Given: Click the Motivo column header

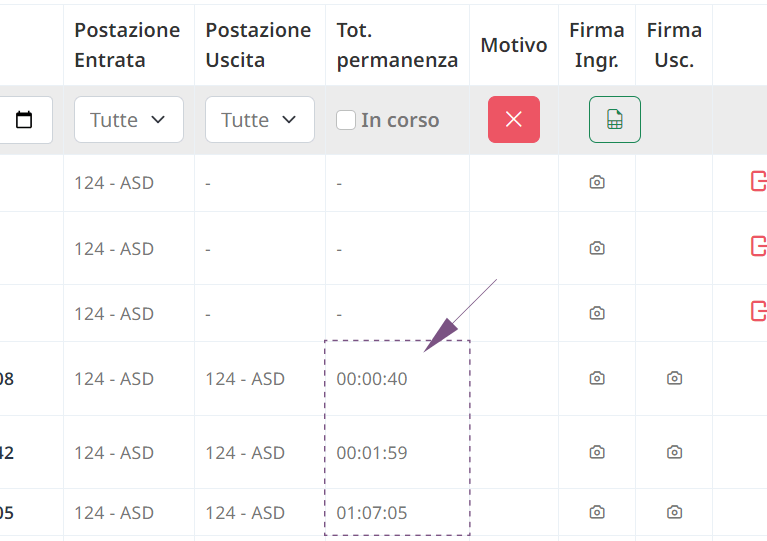Looking at the screenshot, I should [x=514, y=45].
